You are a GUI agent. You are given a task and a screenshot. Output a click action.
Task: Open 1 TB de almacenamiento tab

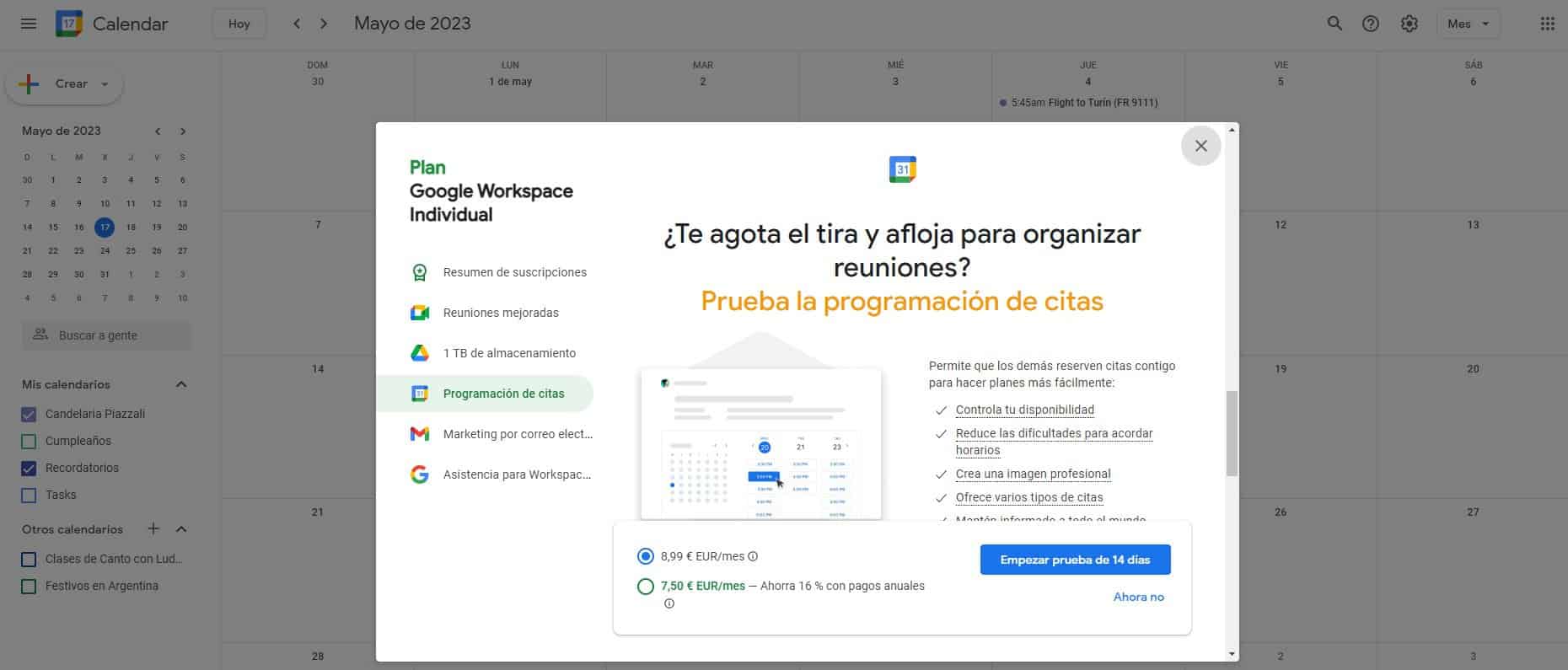click(x=485, y=353)
